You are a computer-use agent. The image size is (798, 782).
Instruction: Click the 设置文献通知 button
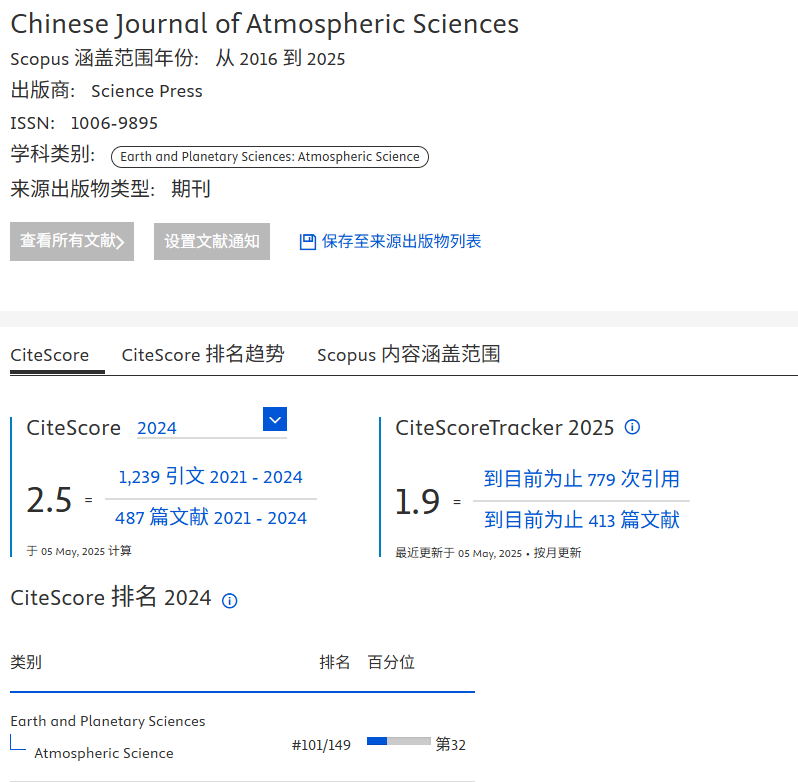coord(212,242)
